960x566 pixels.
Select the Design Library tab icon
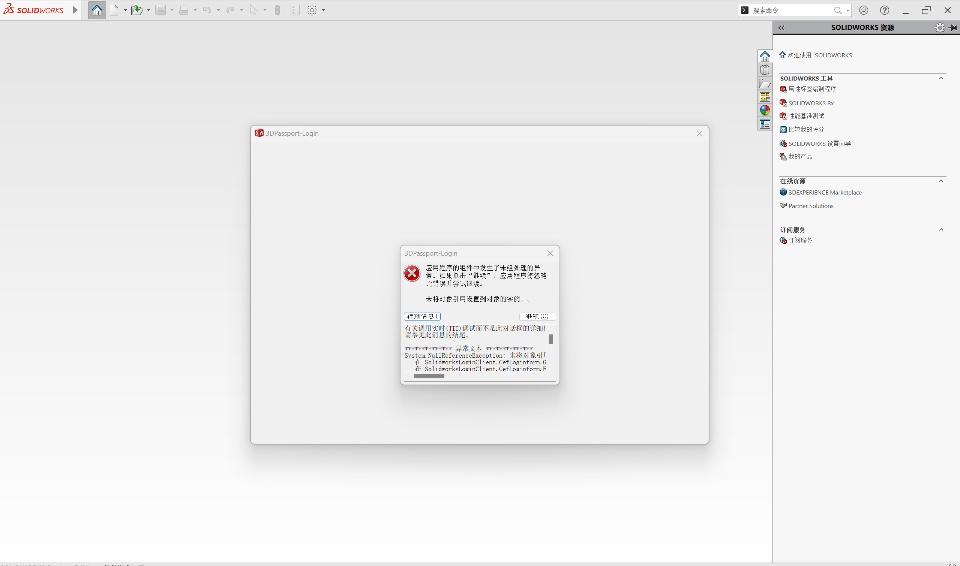[765, 70]
